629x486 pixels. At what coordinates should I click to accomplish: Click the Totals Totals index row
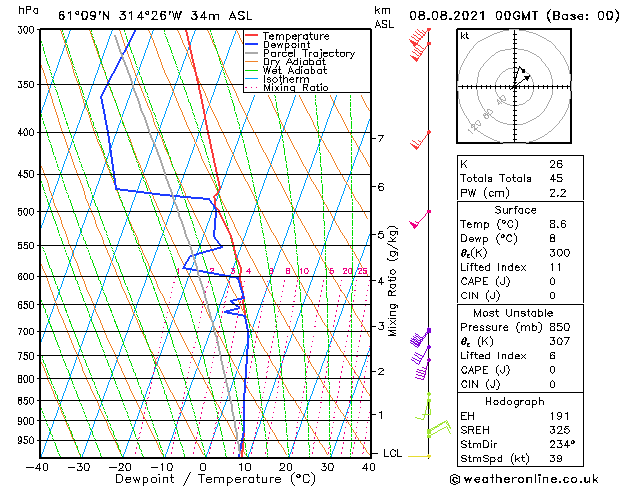(x=520, y=178)
